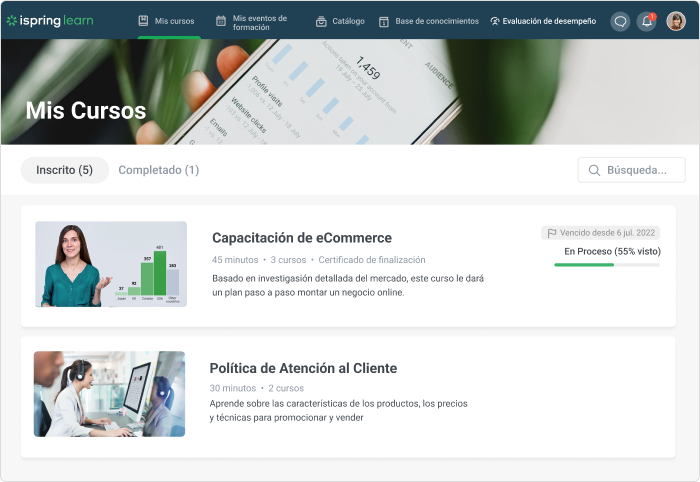Open Evaluación de desempeño

coord(543,21)
